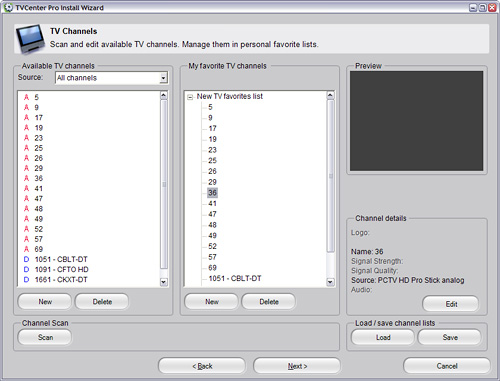
Task: Click New under My favorite TV channels
Action: 212,302
